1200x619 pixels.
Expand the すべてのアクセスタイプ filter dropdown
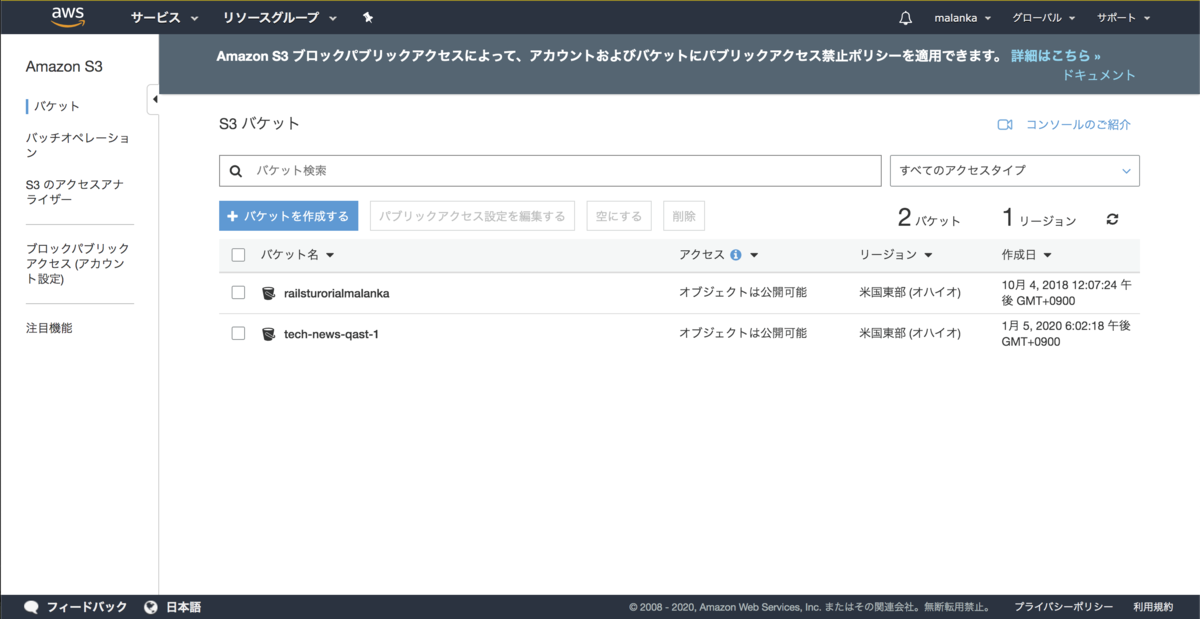click(x=1015, y=171)
